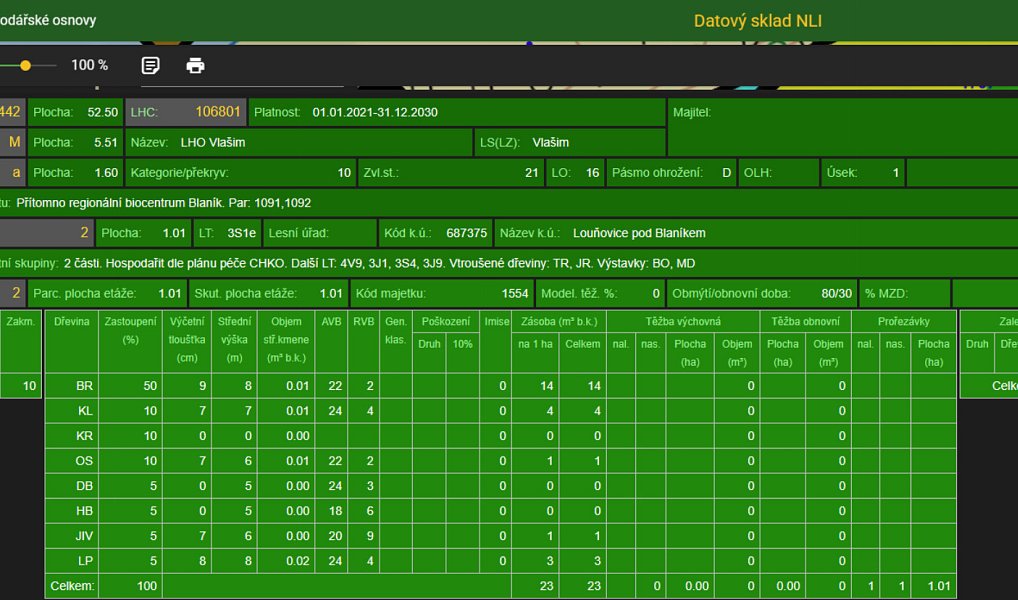
Task: Open the Datový sklad NLI header title
Action: 758,21
